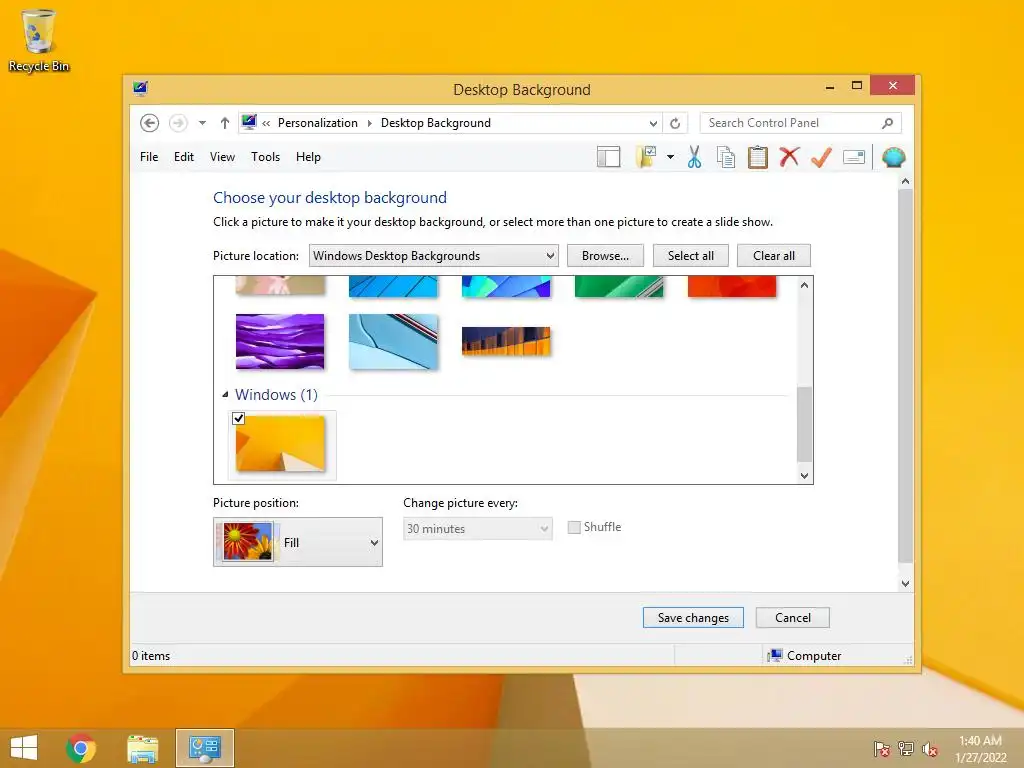Open the Recycle Bin desktop icon
Screen dimensions: 1024x768
[39, 40]
